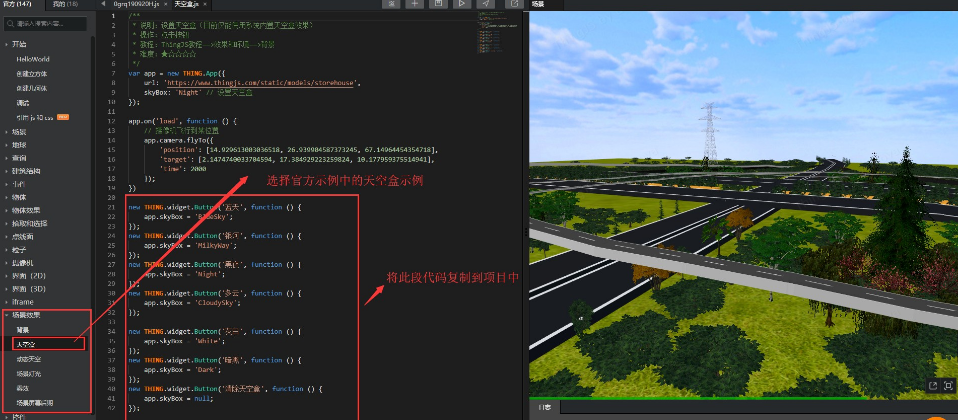
Task: Click the left arrow beside the editor tabs
Action: [103, 4]
